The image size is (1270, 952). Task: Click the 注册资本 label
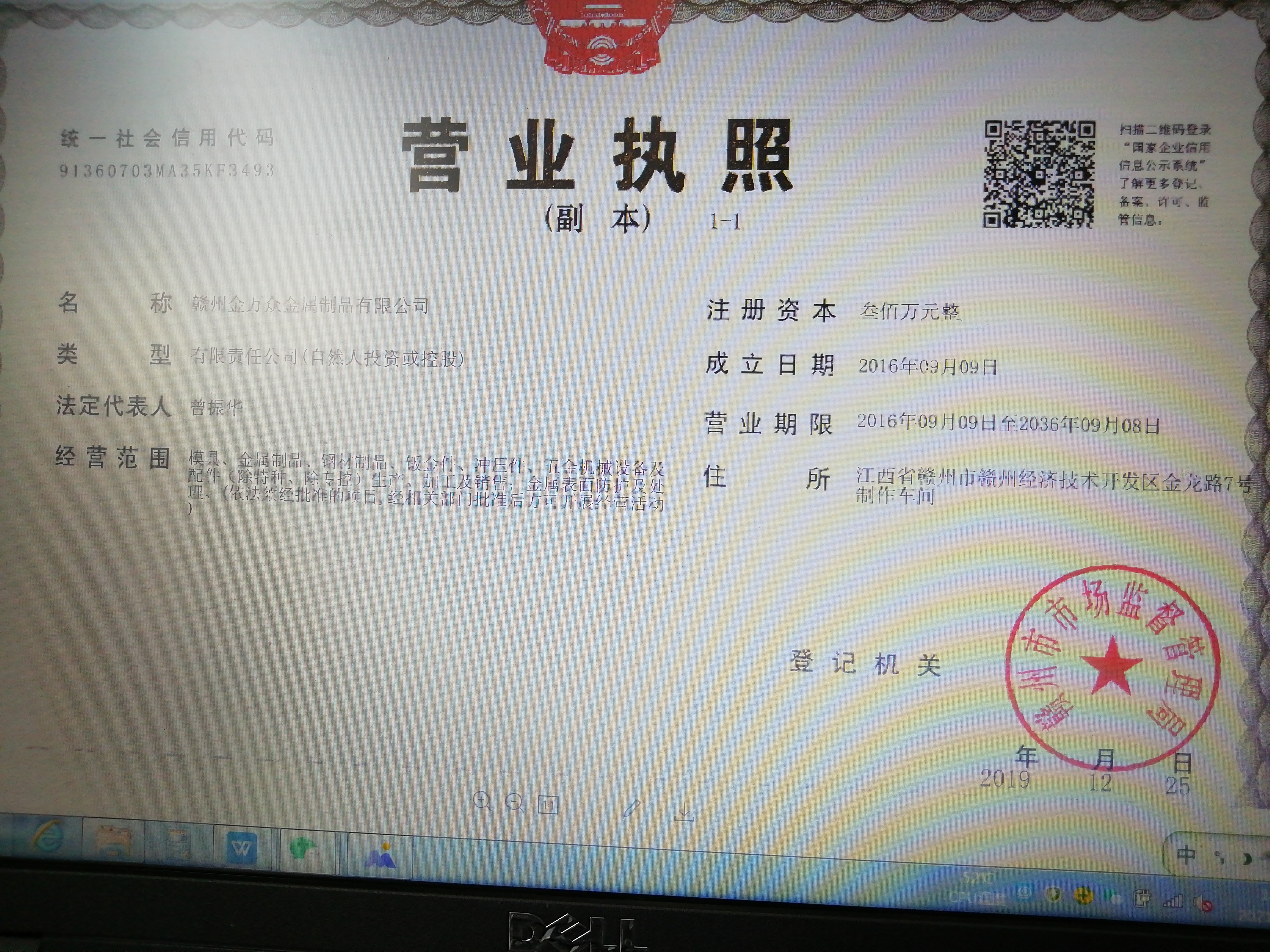[x=771, y=310]
